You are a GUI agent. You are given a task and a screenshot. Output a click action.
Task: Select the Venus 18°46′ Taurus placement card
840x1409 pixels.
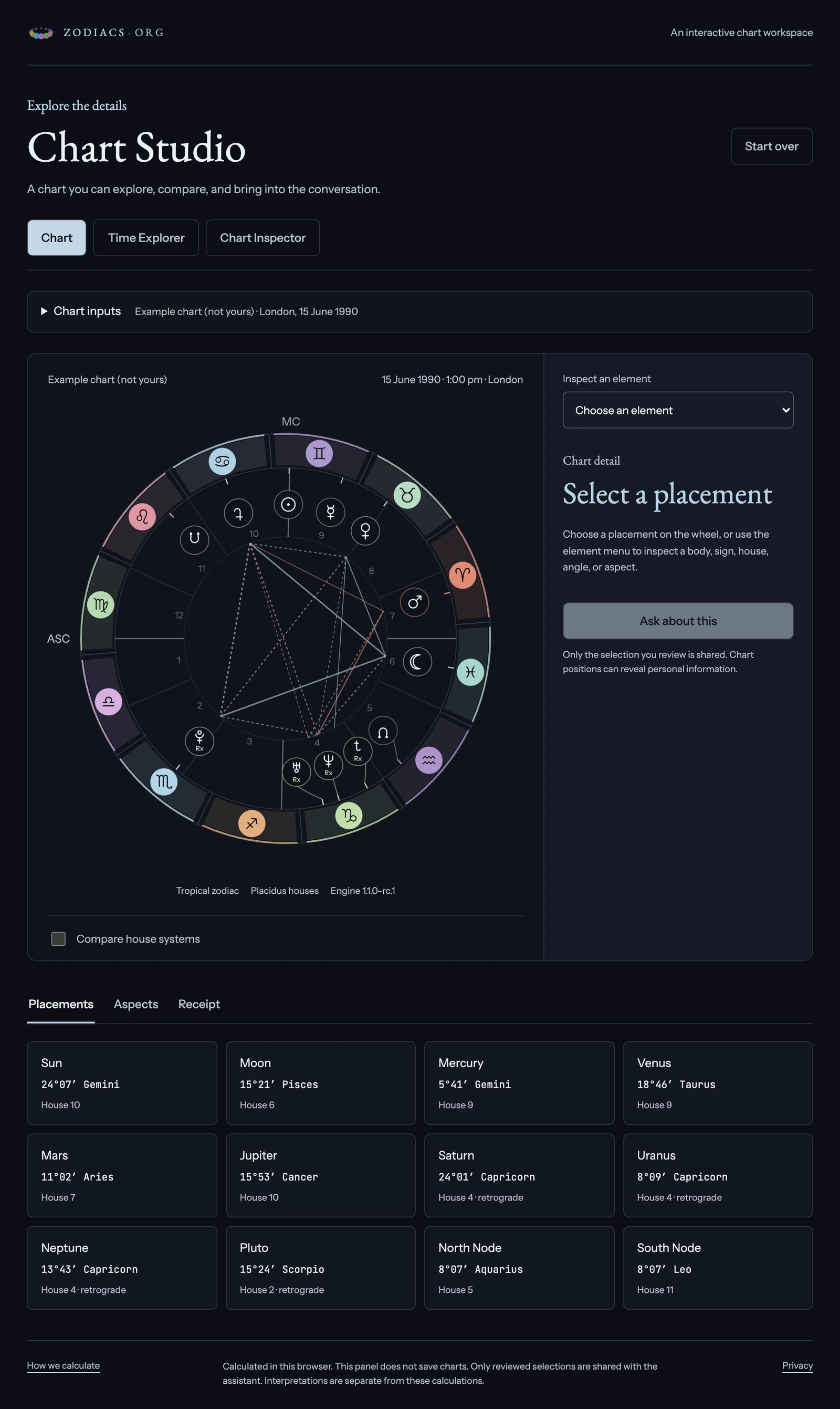718,1082
